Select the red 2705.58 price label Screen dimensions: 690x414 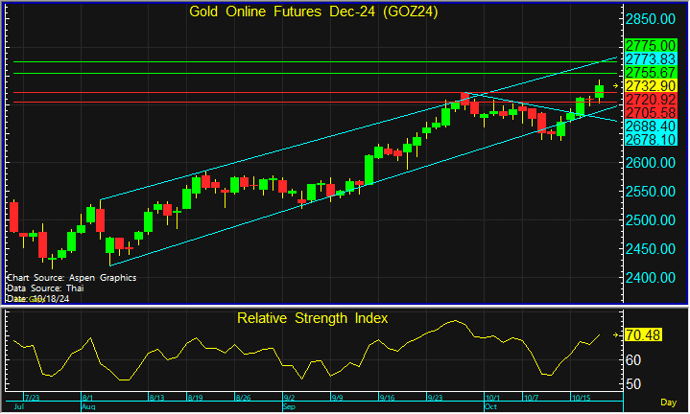pos(651,113)
